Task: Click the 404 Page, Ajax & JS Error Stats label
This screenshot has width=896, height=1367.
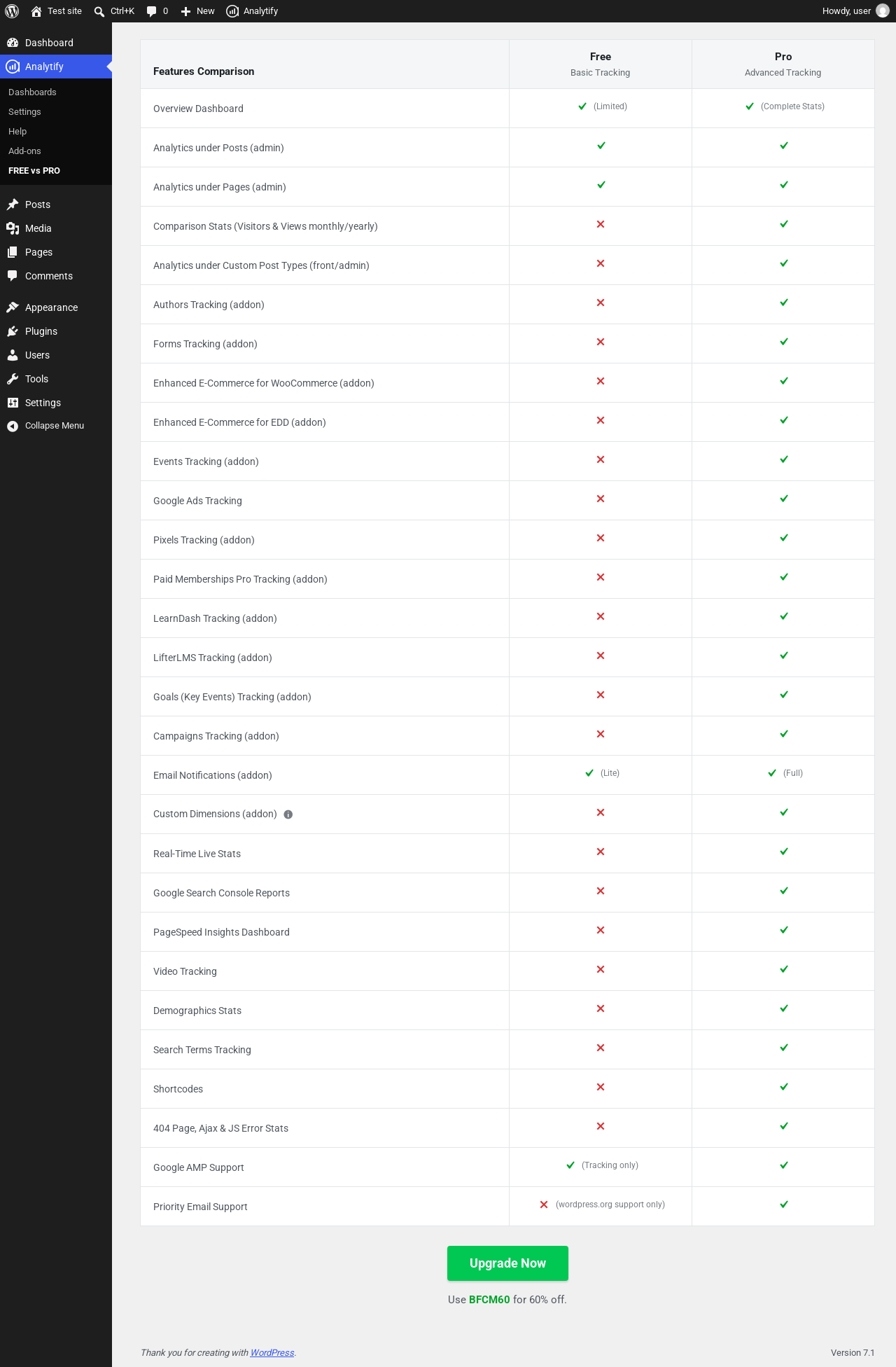Action: [220, 1128]
